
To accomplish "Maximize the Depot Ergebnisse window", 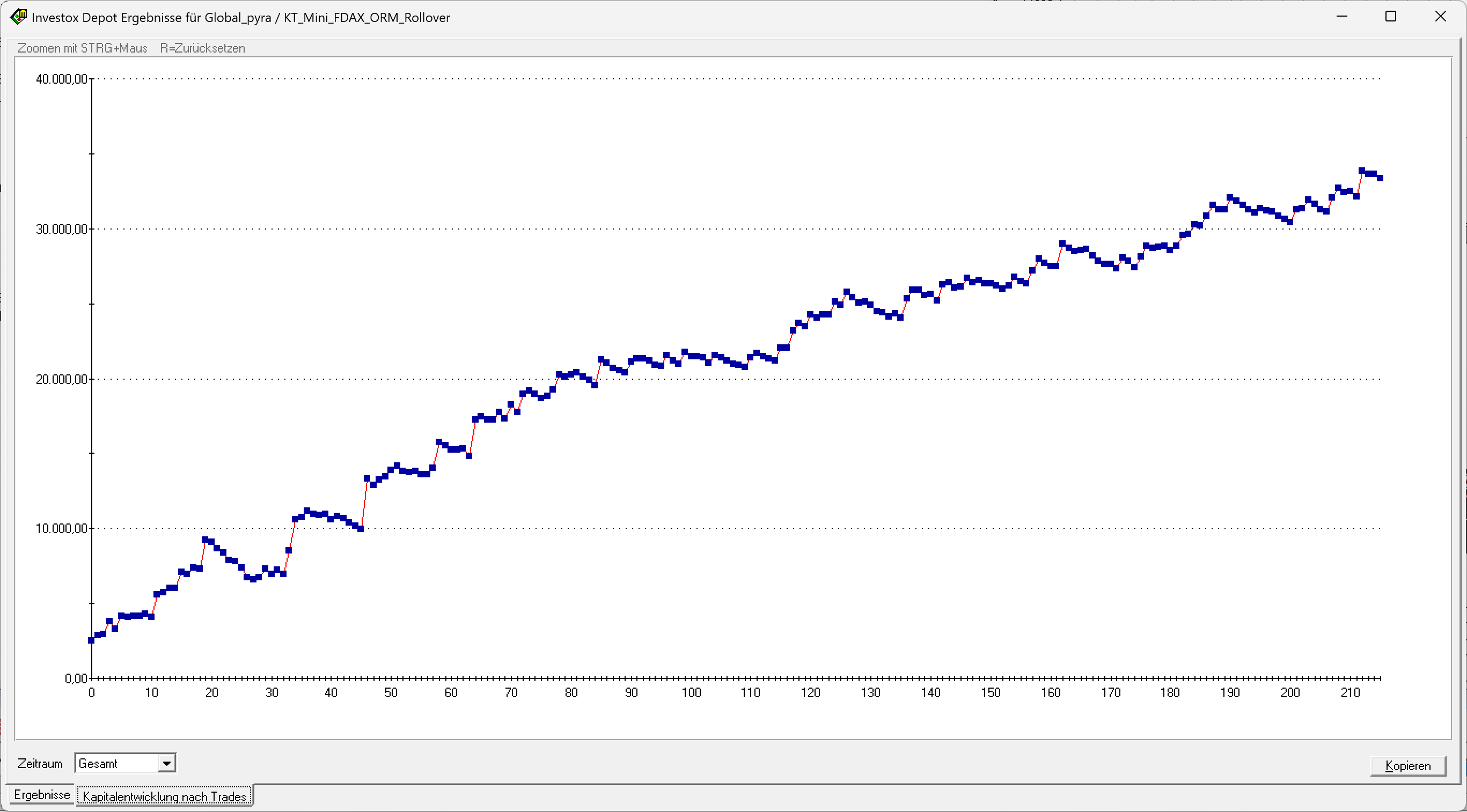I will click(1391, 17).
